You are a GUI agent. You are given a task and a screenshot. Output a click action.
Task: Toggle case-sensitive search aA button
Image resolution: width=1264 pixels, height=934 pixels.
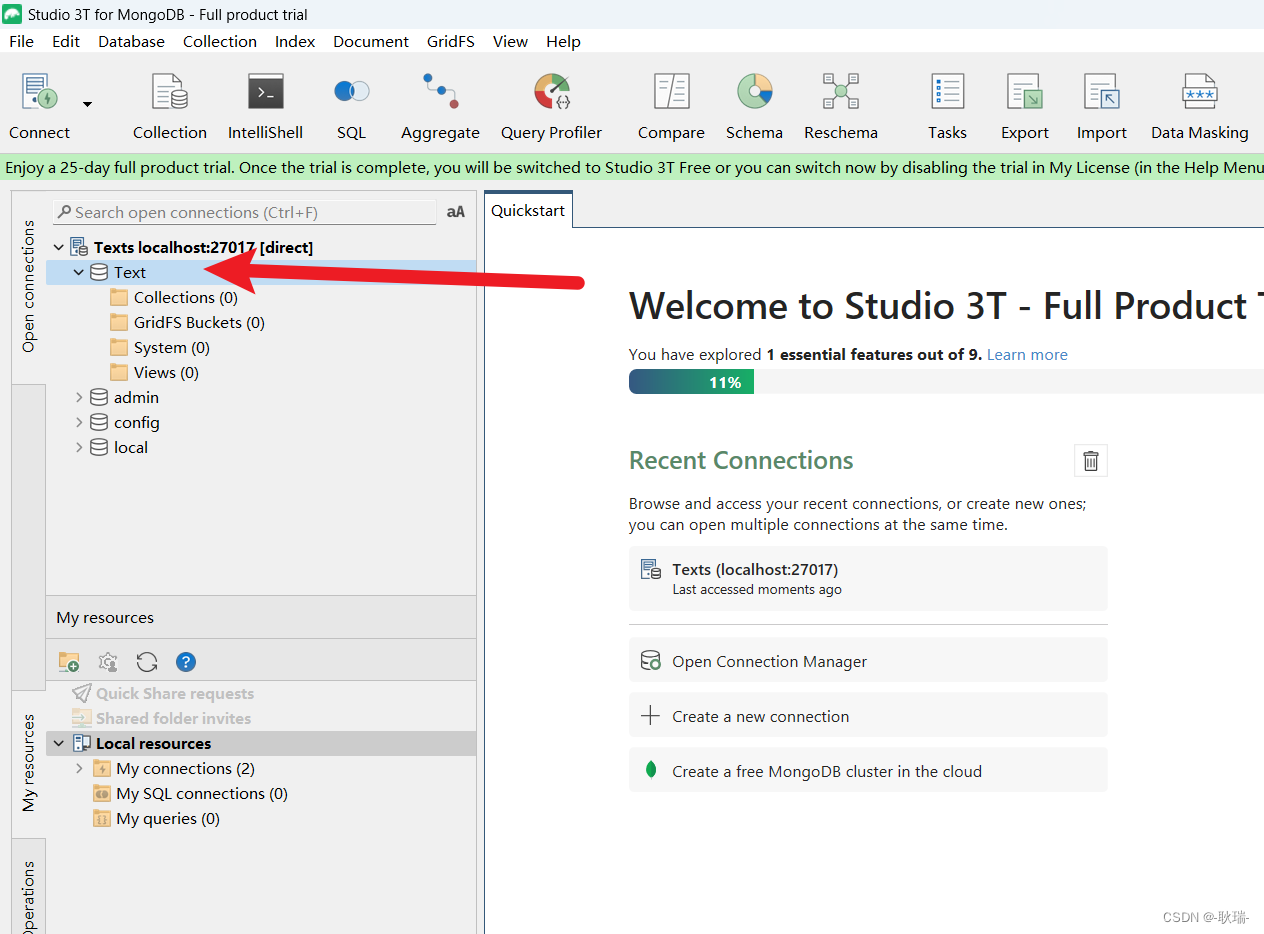coord(456,212)
